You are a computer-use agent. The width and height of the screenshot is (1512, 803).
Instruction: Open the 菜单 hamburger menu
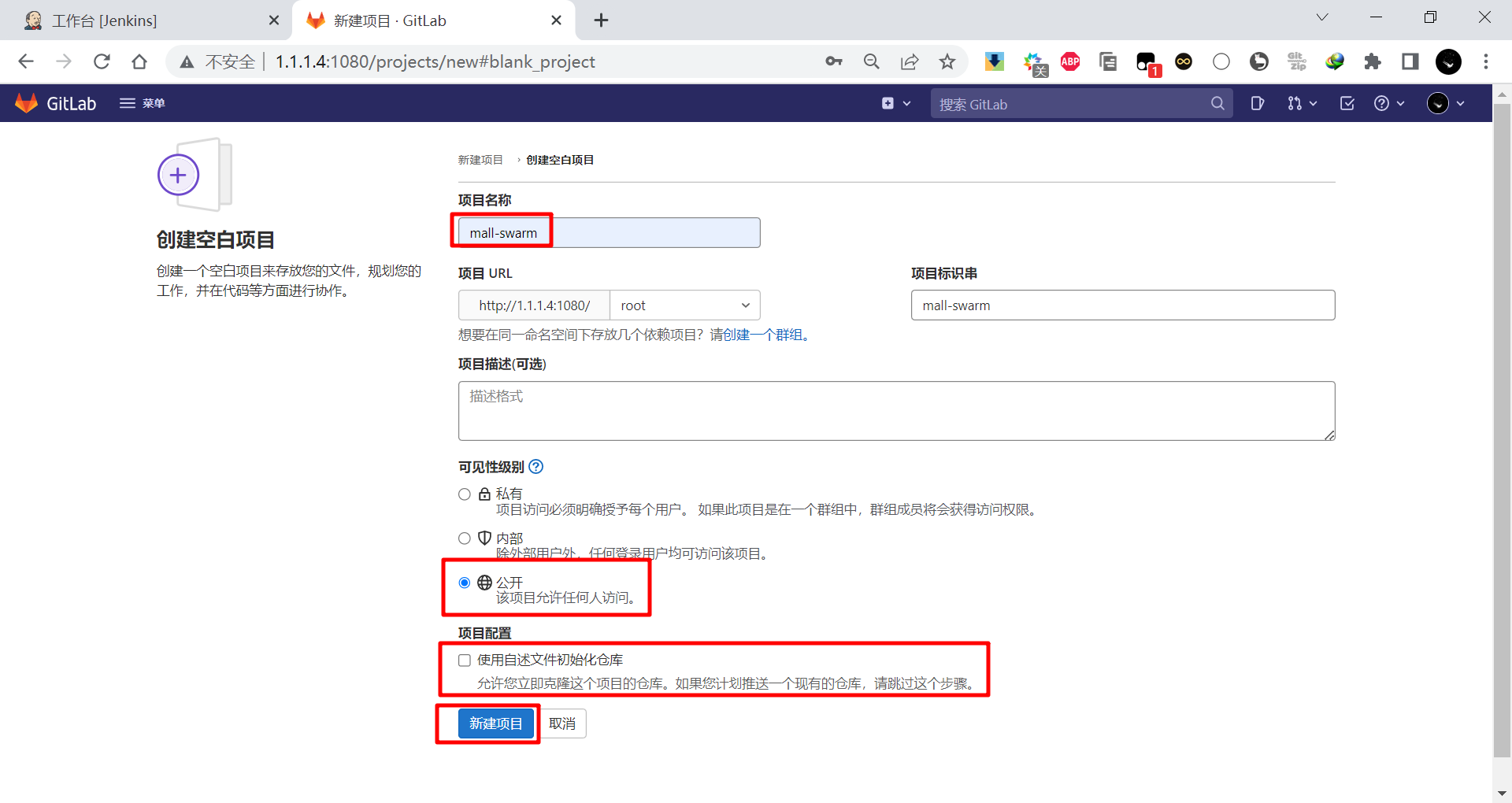(x=142, y=103)
